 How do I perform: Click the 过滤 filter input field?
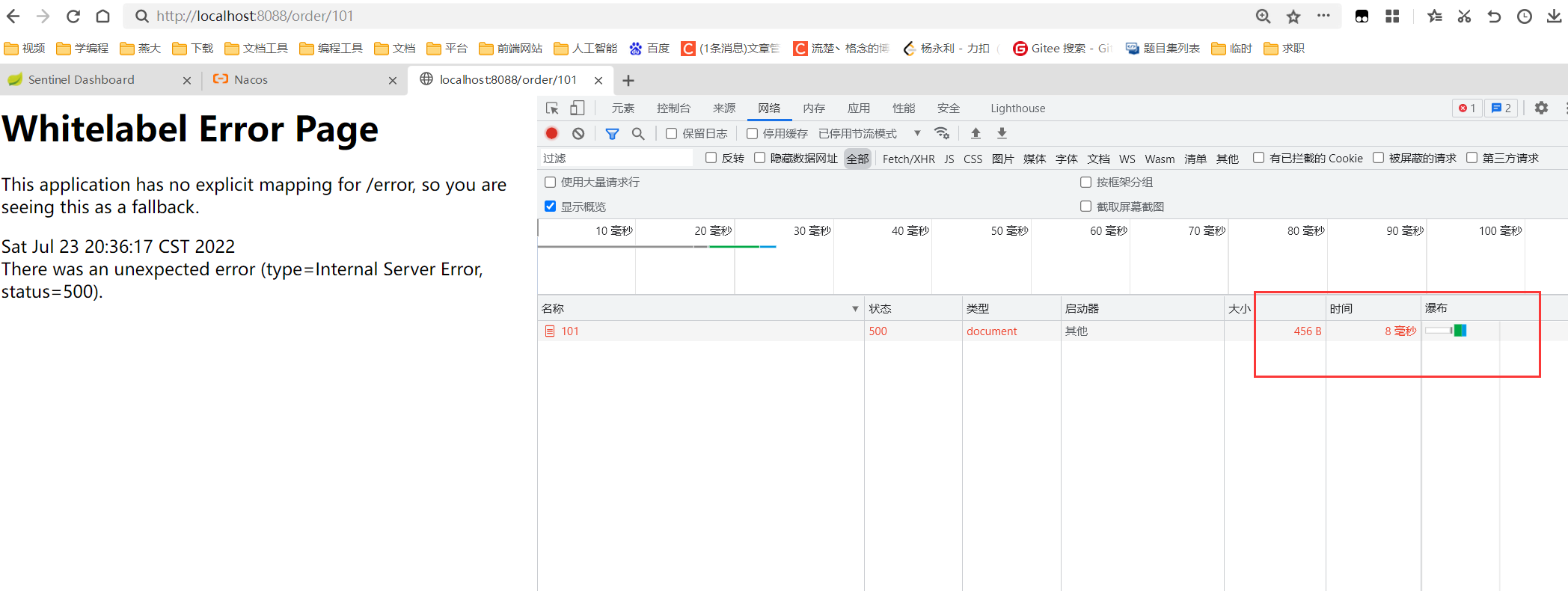[x=616, y=158]
